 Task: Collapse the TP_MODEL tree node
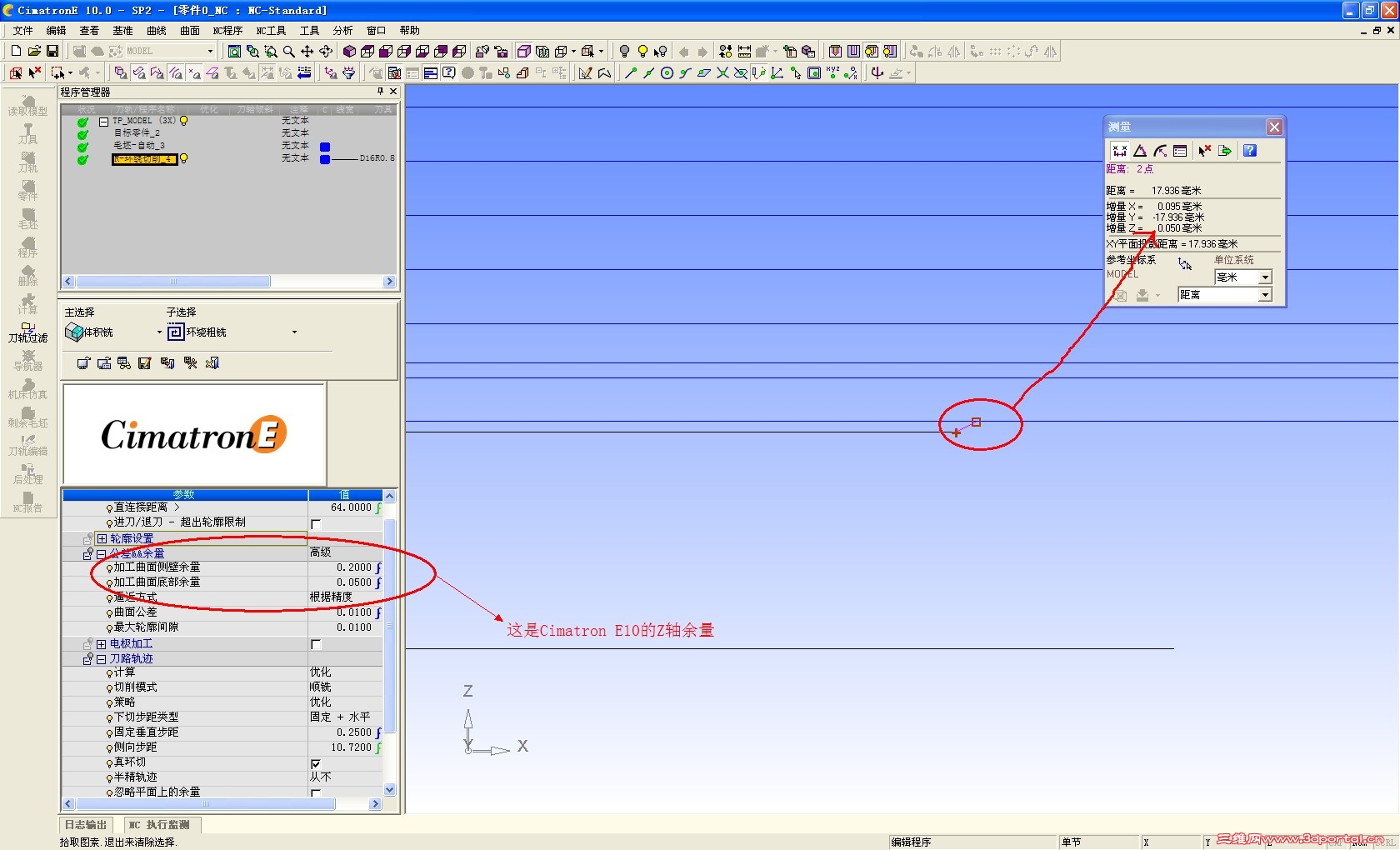point(103,122)
